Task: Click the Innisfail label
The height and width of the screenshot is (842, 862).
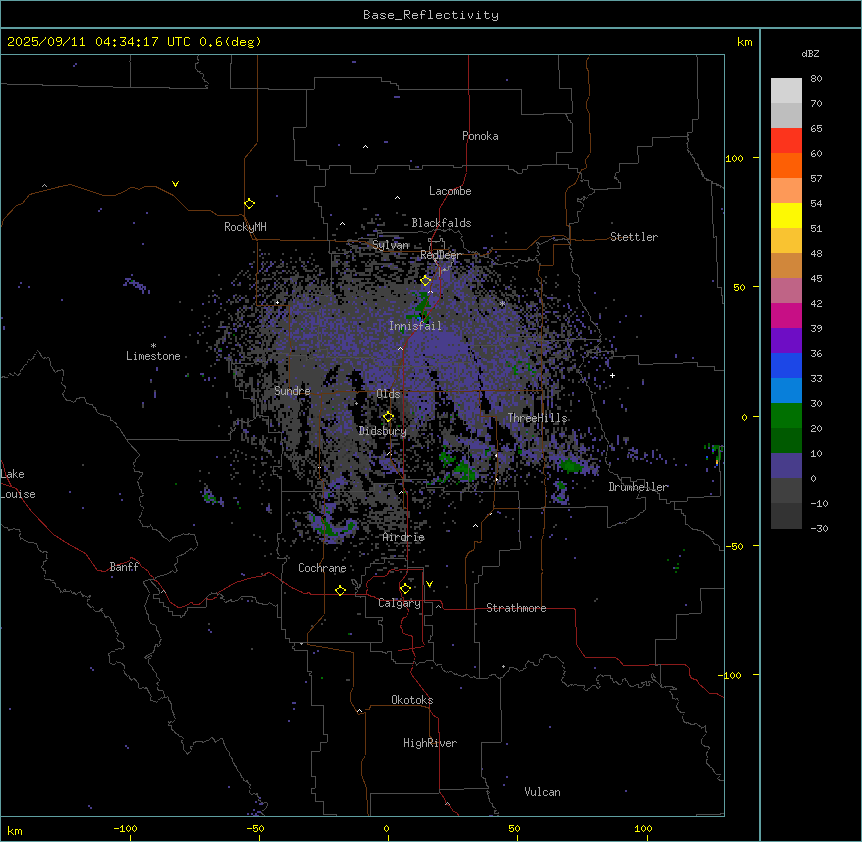Action: (415, 326)
